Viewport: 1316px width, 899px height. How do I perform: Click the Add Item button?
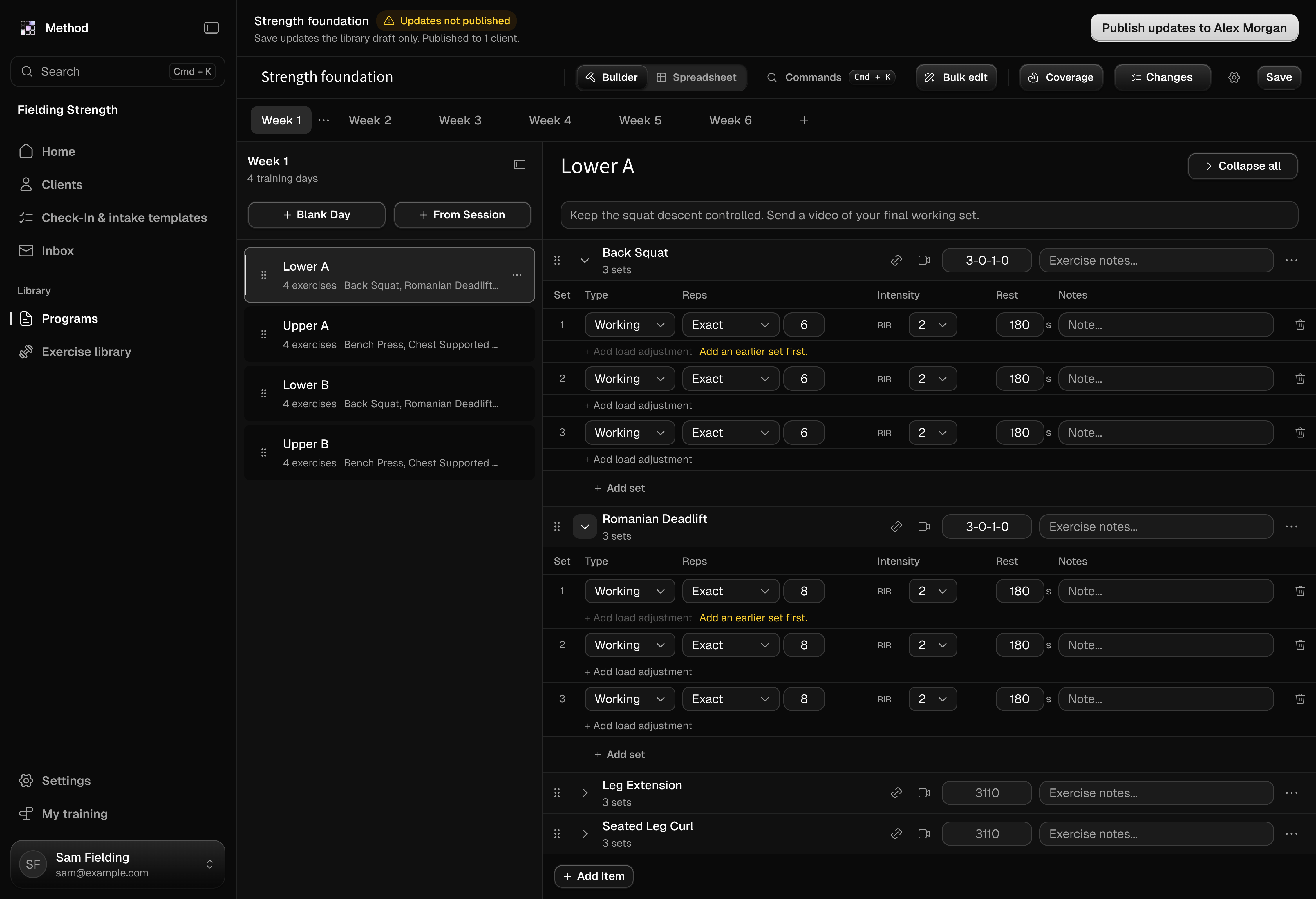(x=593, y=876)
